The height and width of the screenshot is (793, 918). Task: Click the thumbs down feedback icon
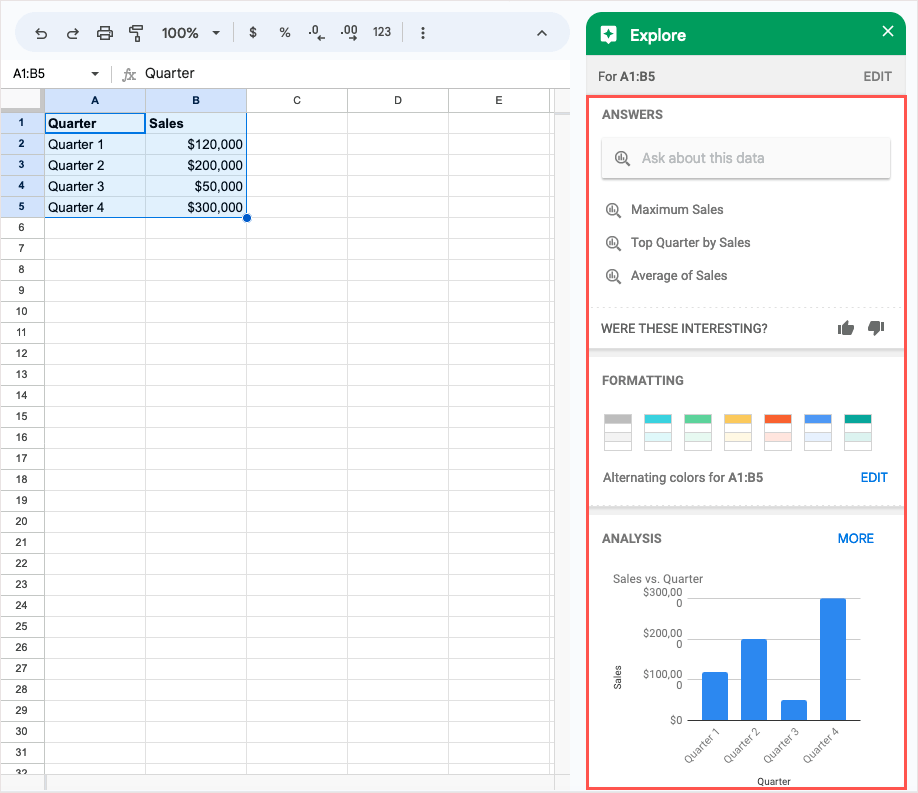coord(876,328)
